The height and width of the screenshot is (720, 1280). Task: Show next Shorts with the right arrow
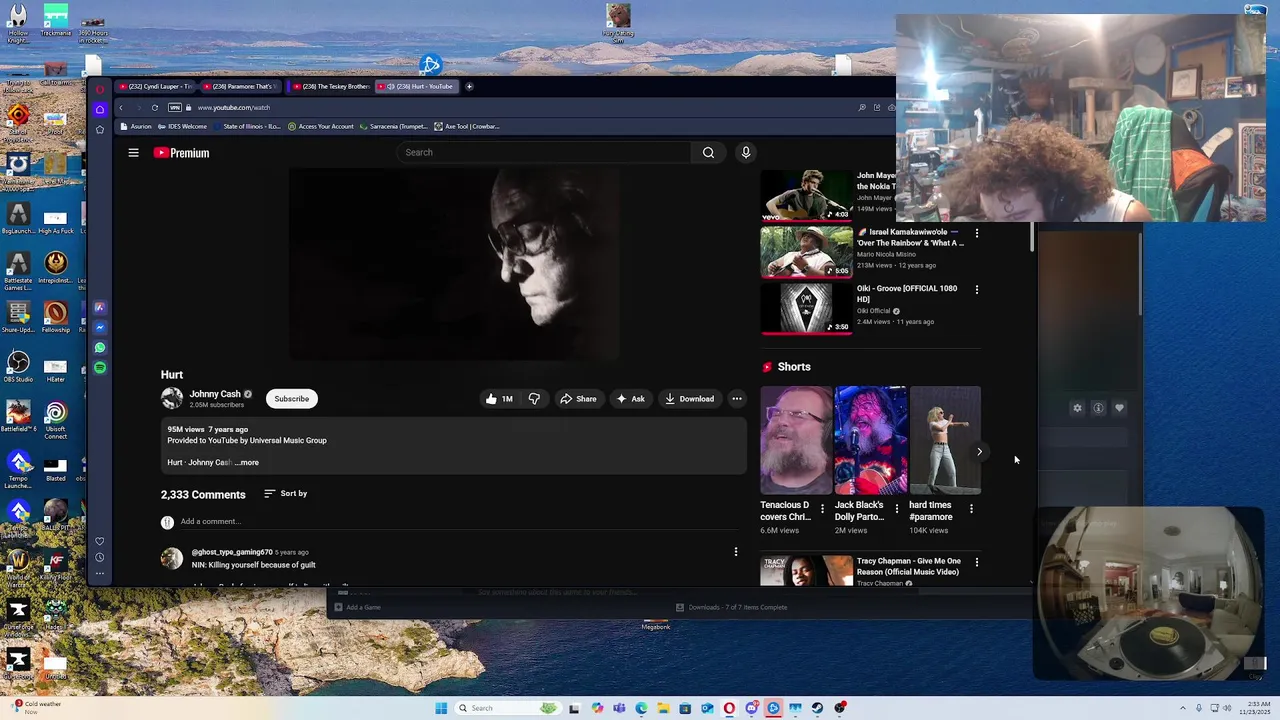tap(979, 452)
